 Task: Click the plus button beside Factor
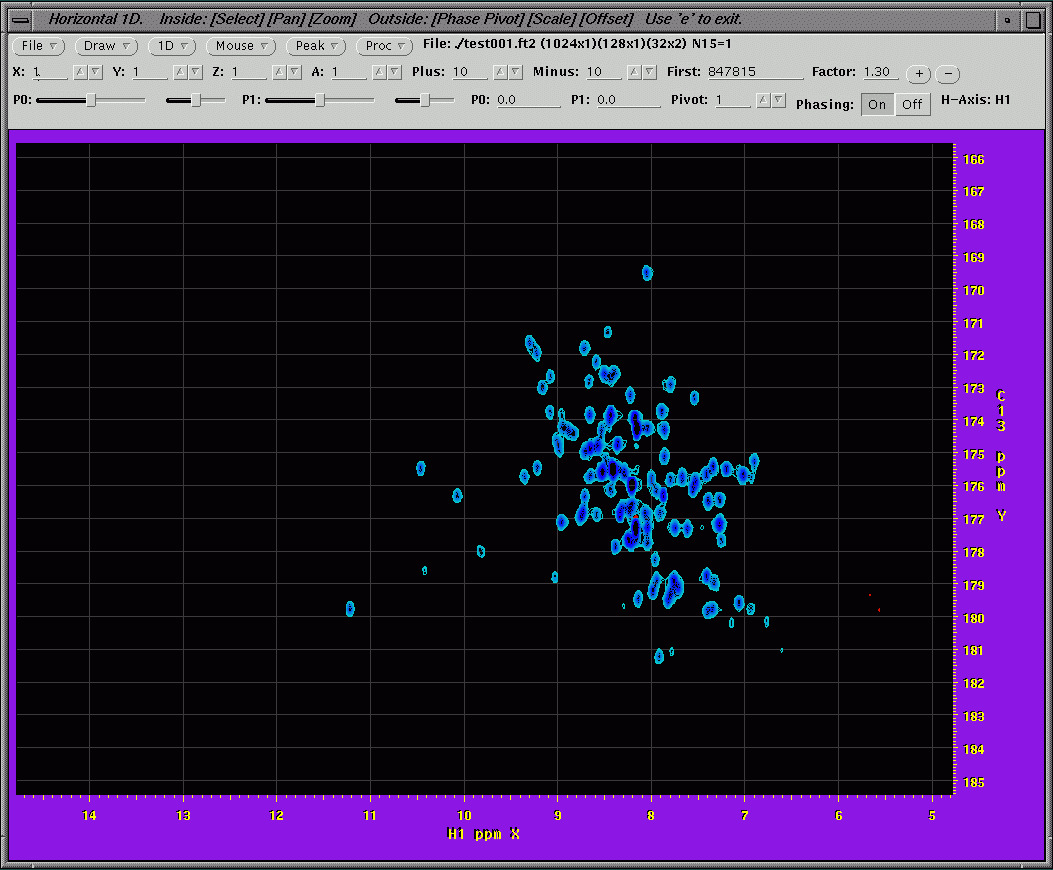[x=918, y=74]
